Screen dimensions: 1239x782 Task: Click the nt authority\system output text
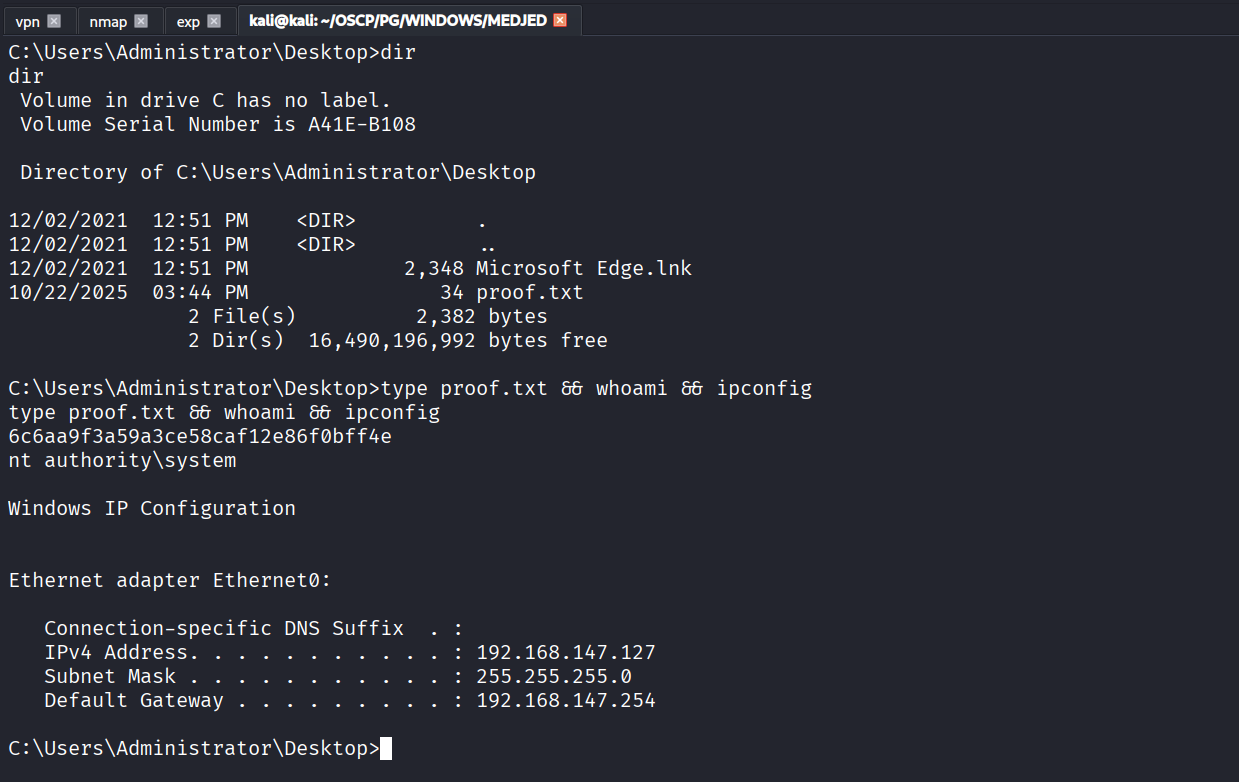[122, 461]
